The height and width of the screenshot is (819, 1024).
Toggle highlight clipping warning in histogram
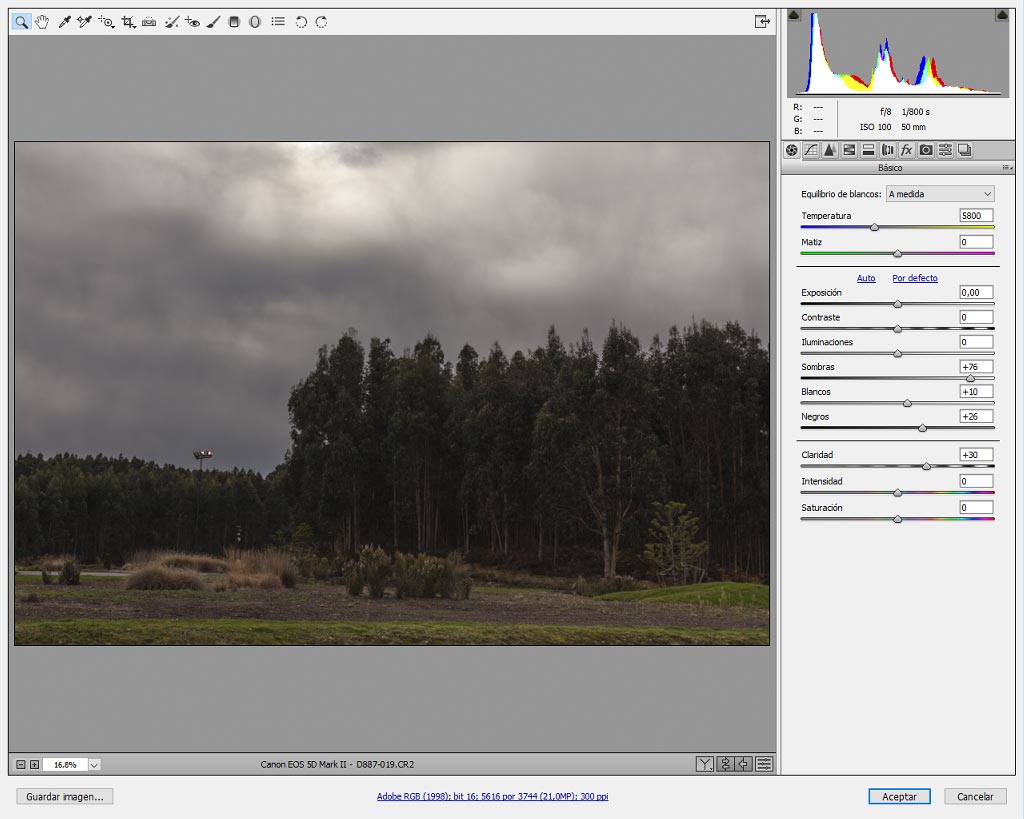coord(1002,14)
